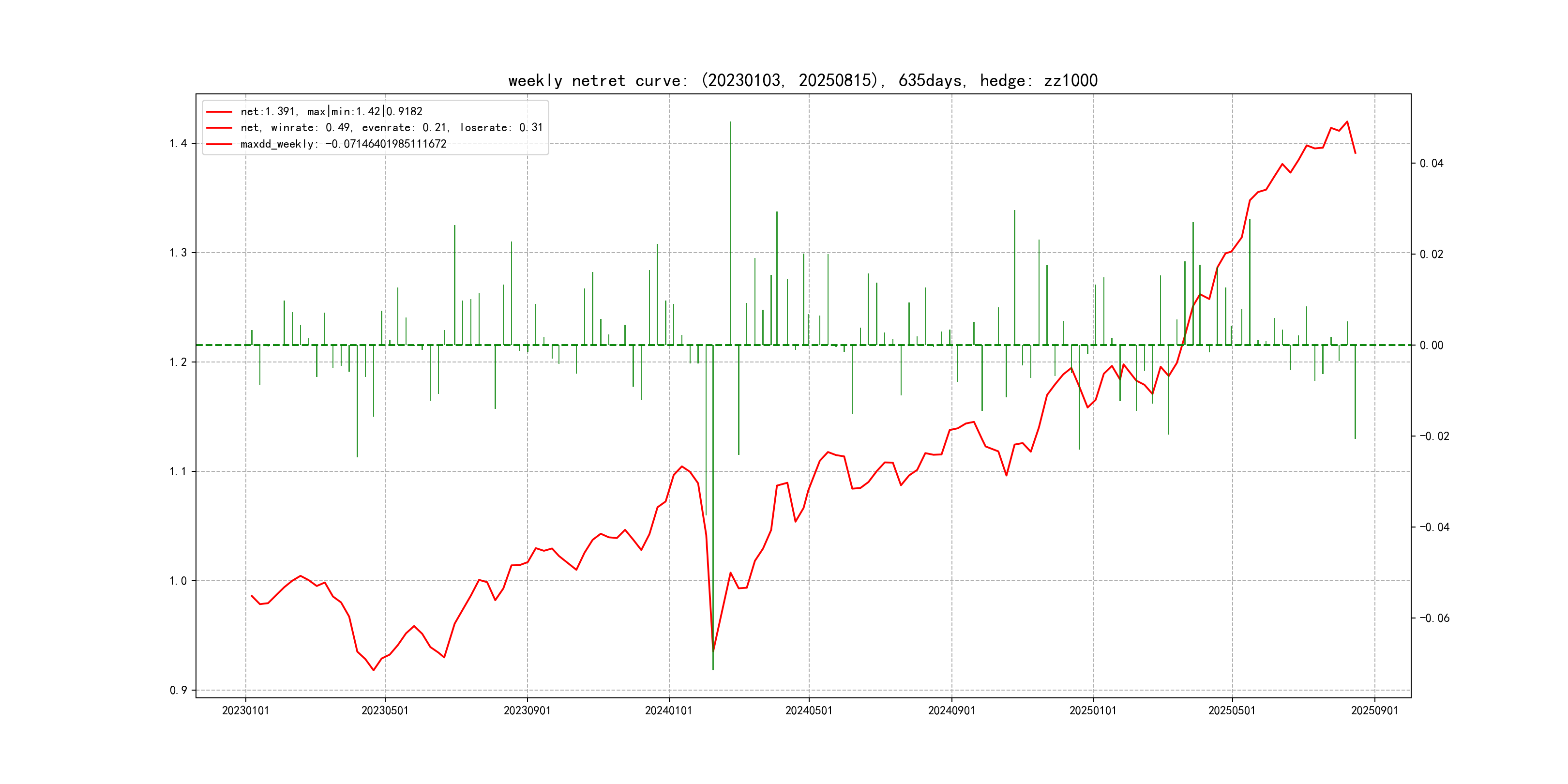This screenshot has width=1568, height=784.
Task: Click the 0.00 right axis label
Action: [x=1431, y=345]
